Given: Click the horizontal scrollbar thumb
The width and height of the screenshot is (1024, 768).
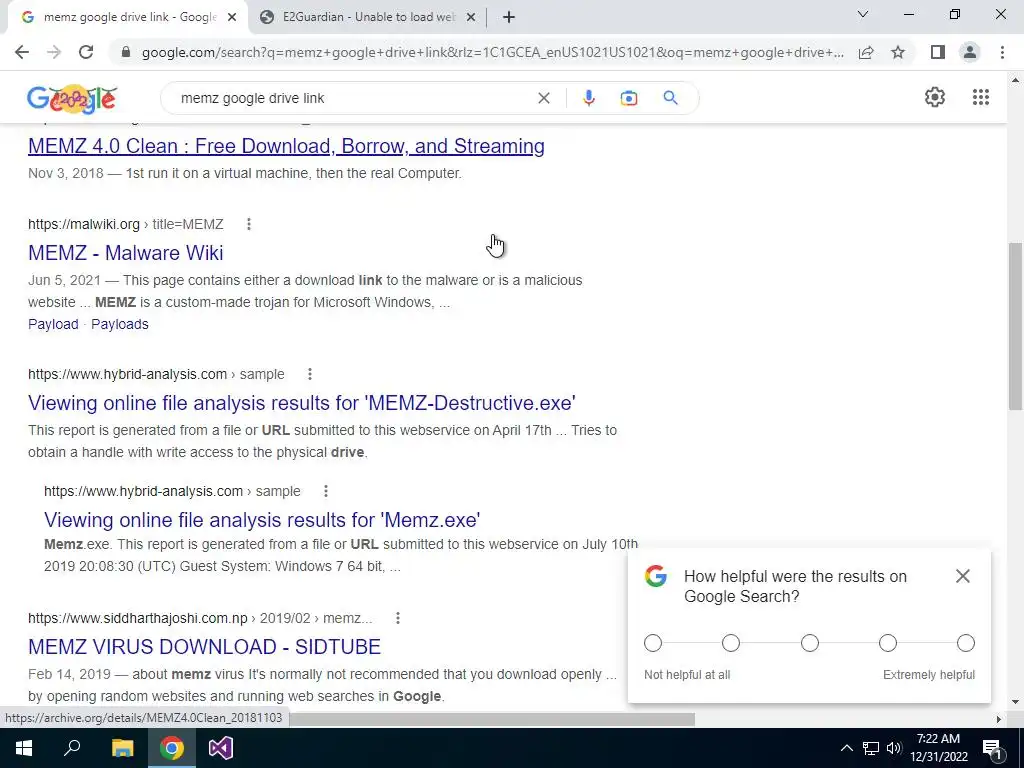Looking at the screenshot, I should [492, 719].
